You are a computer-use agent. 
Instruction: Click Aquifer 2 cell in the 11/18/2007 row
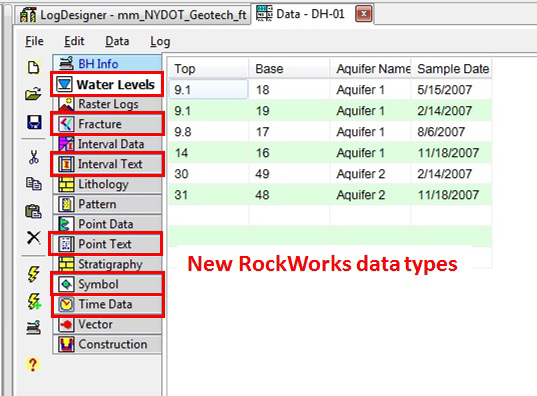pyautogui.click(x=371, y=195)
